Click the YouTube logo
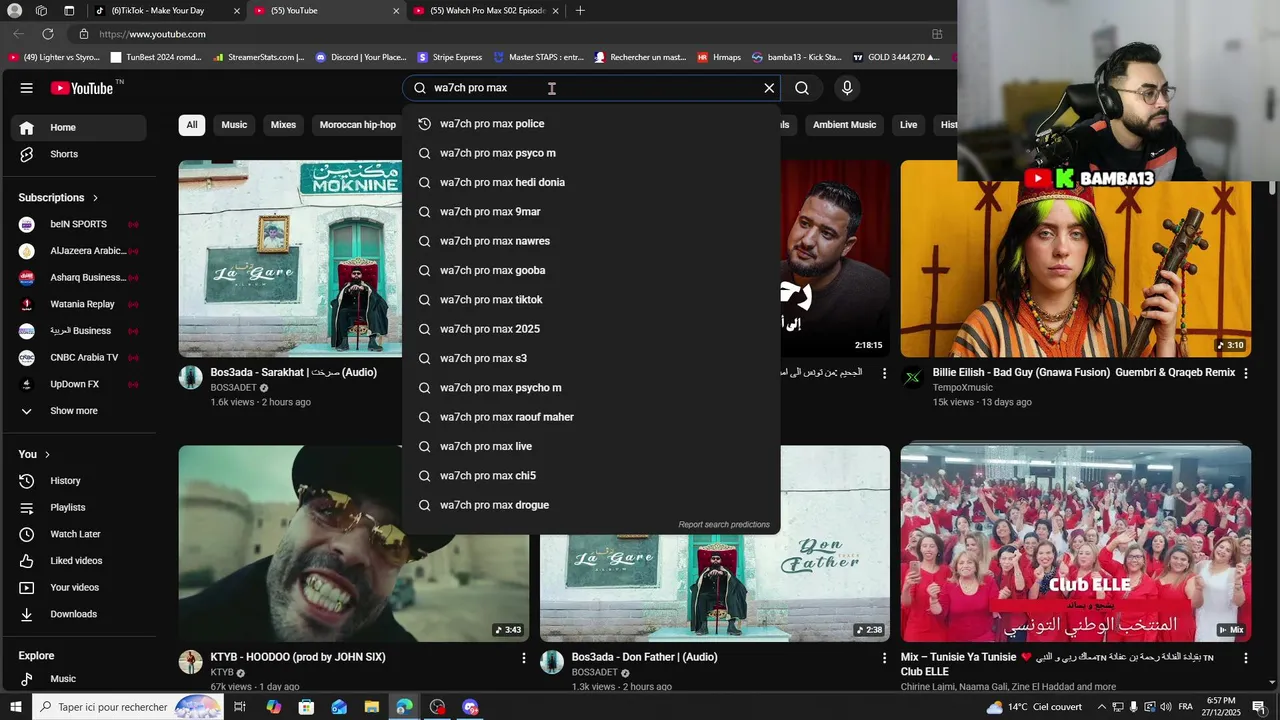The width and height of the screenshot is (1280, 720). [x=84, y=88]
